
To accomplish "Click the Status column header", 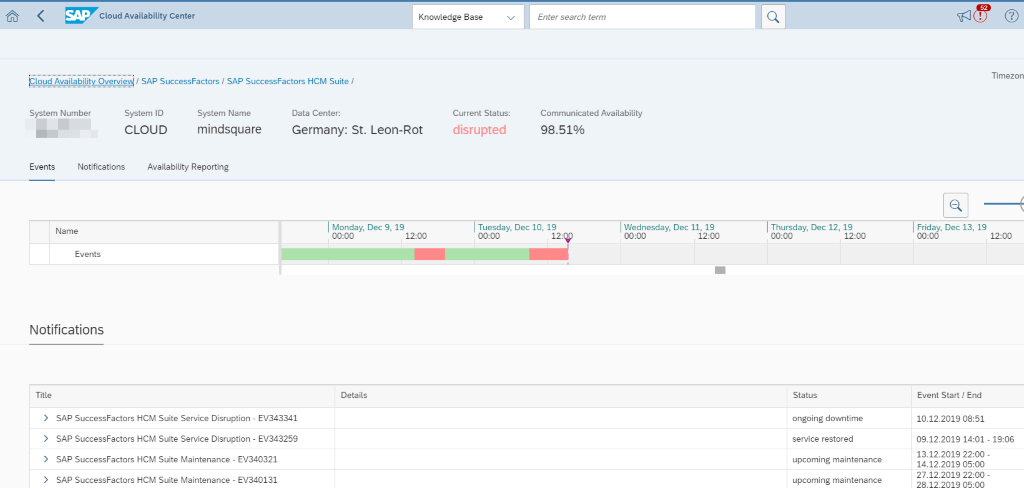I will point(849,396).
